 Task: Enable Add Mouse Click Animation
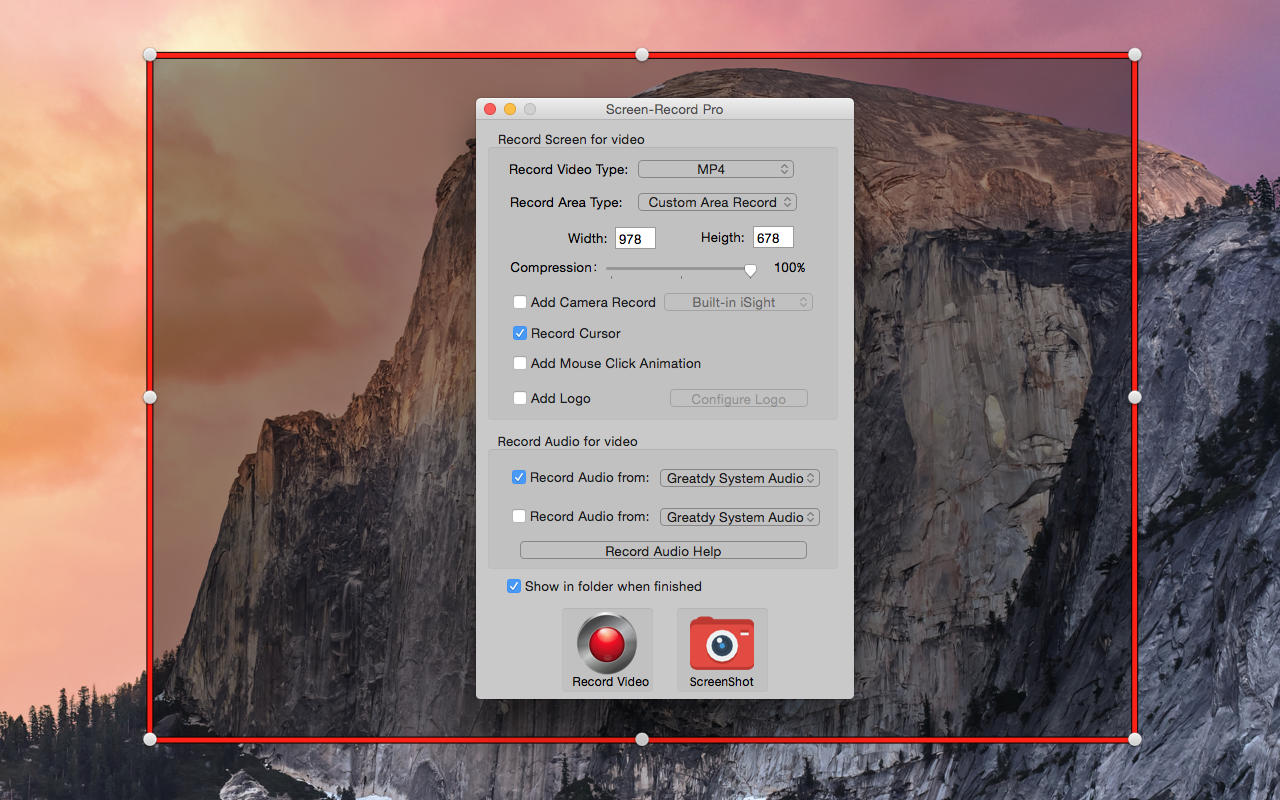[520, 363]
